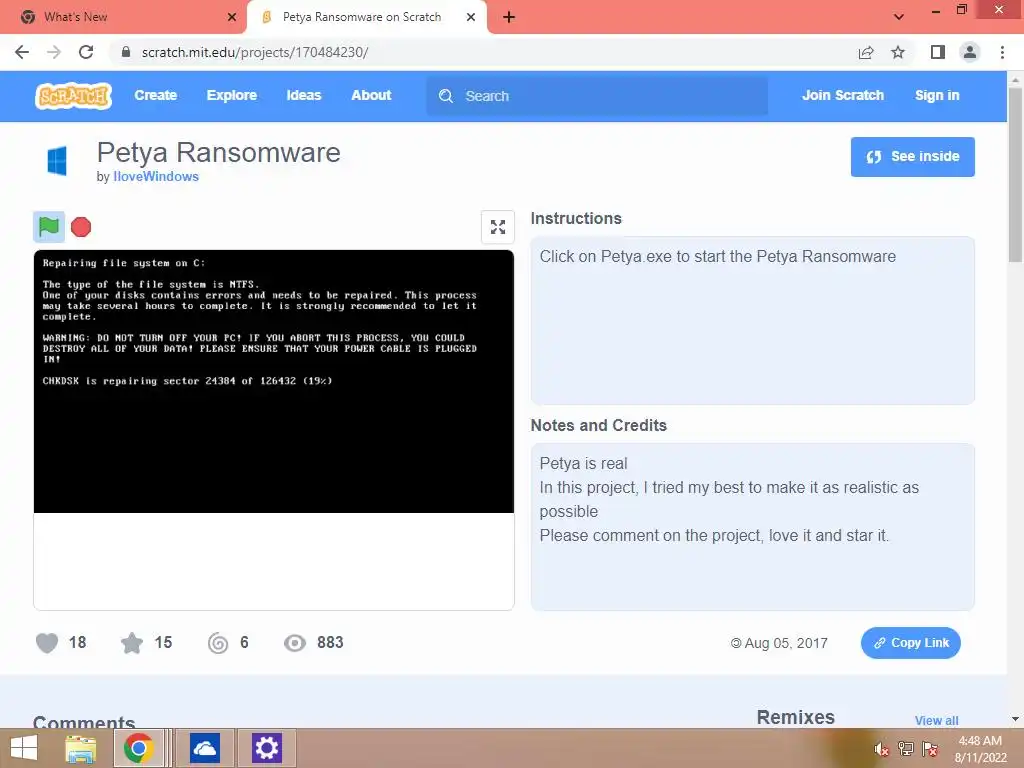
Task: Close the Petya Ransomware tab
Action: (471, 17)
